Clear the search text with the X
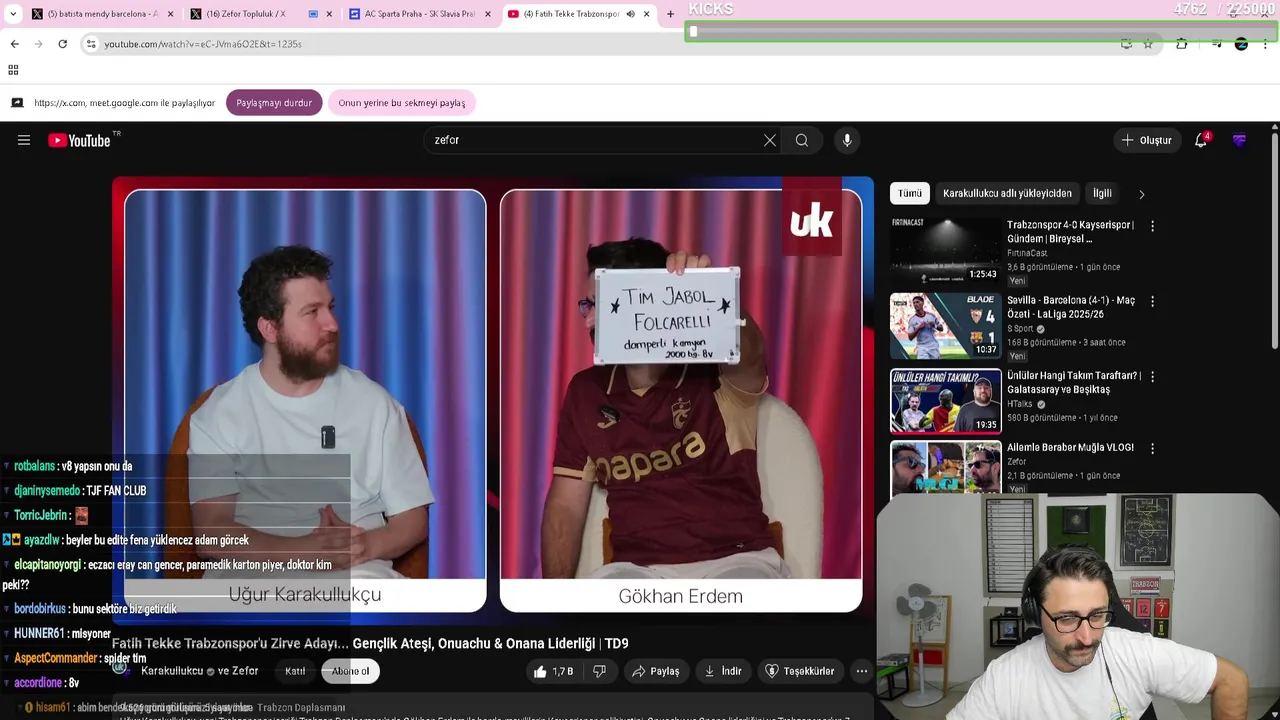This screenshot has height=720, width=1280. tap(770, 140)
